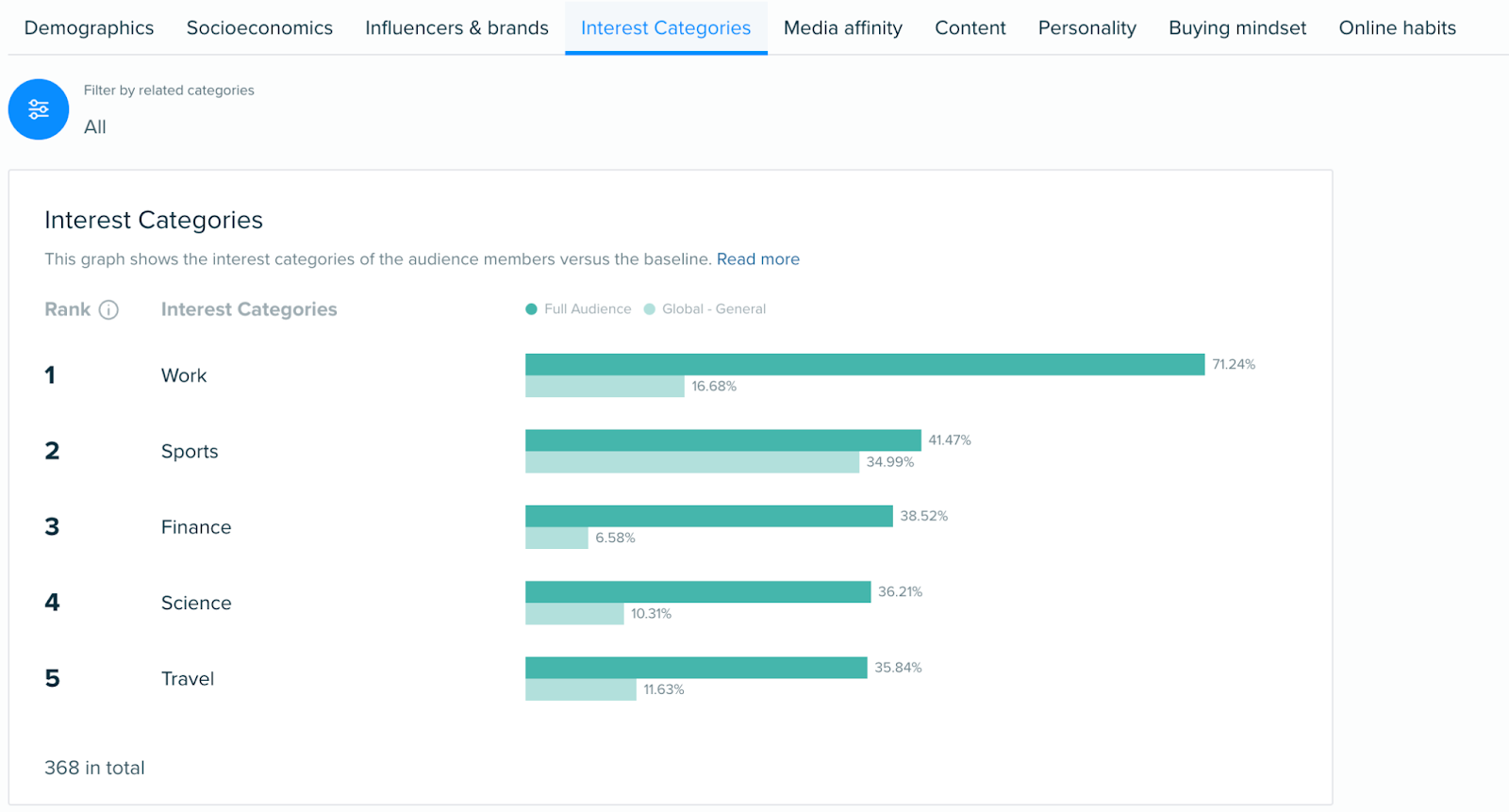Screen dimensions: 1509x812
Task: Click the Rank info icon
Action: pyautogui.click(x=108, y=310)
